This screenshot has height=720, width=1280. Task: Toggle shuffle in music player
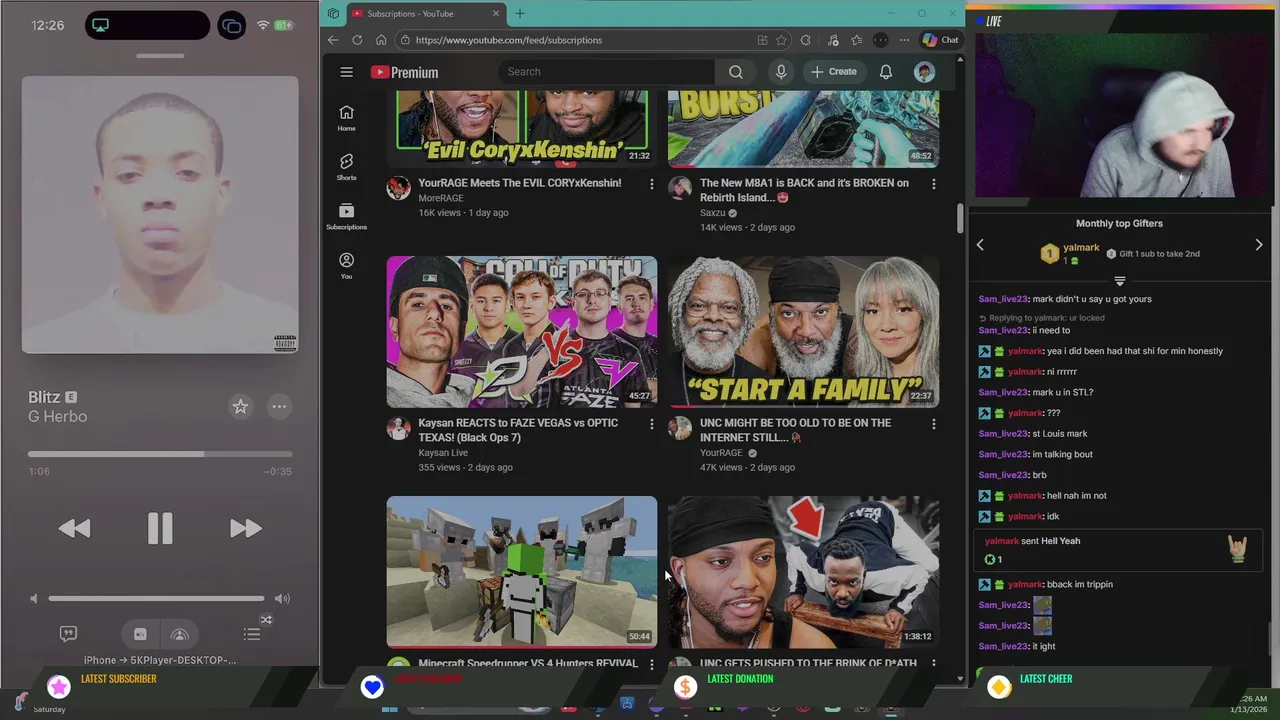tap(266, 620)
